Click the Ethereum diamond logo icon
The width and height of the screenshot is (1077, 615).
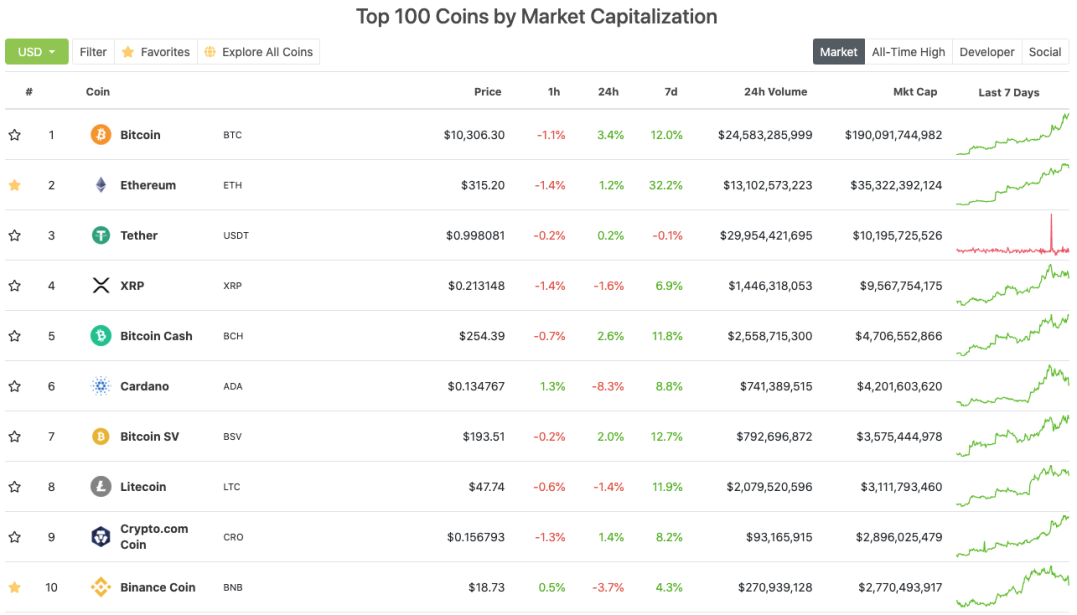(101, 185)
